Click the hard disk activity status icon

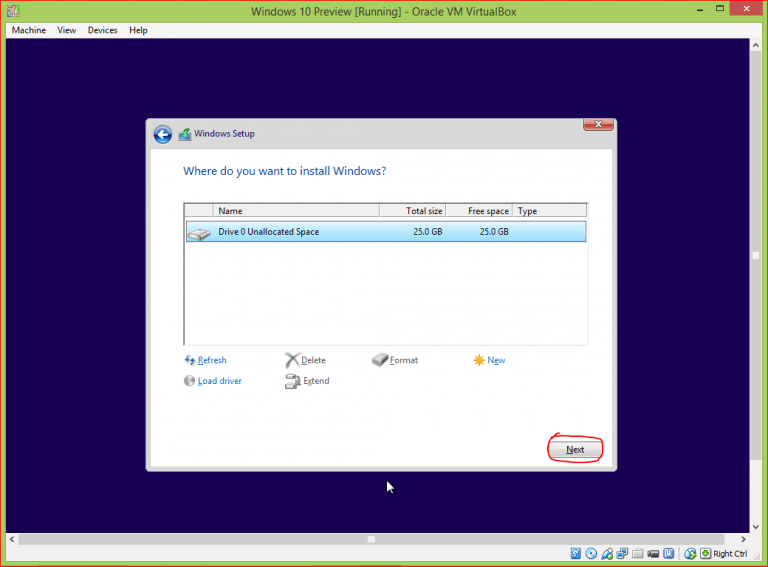[x=576, y=554]
